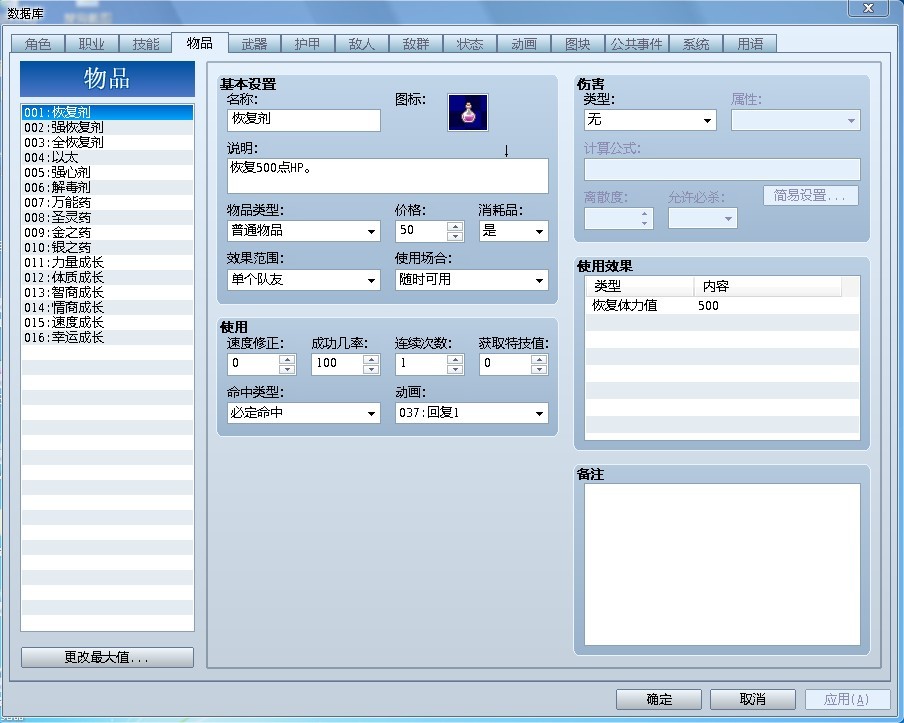The image size is (904, 723).
Task: Increase 速度修正 with the up arrow
Action: 287,359
